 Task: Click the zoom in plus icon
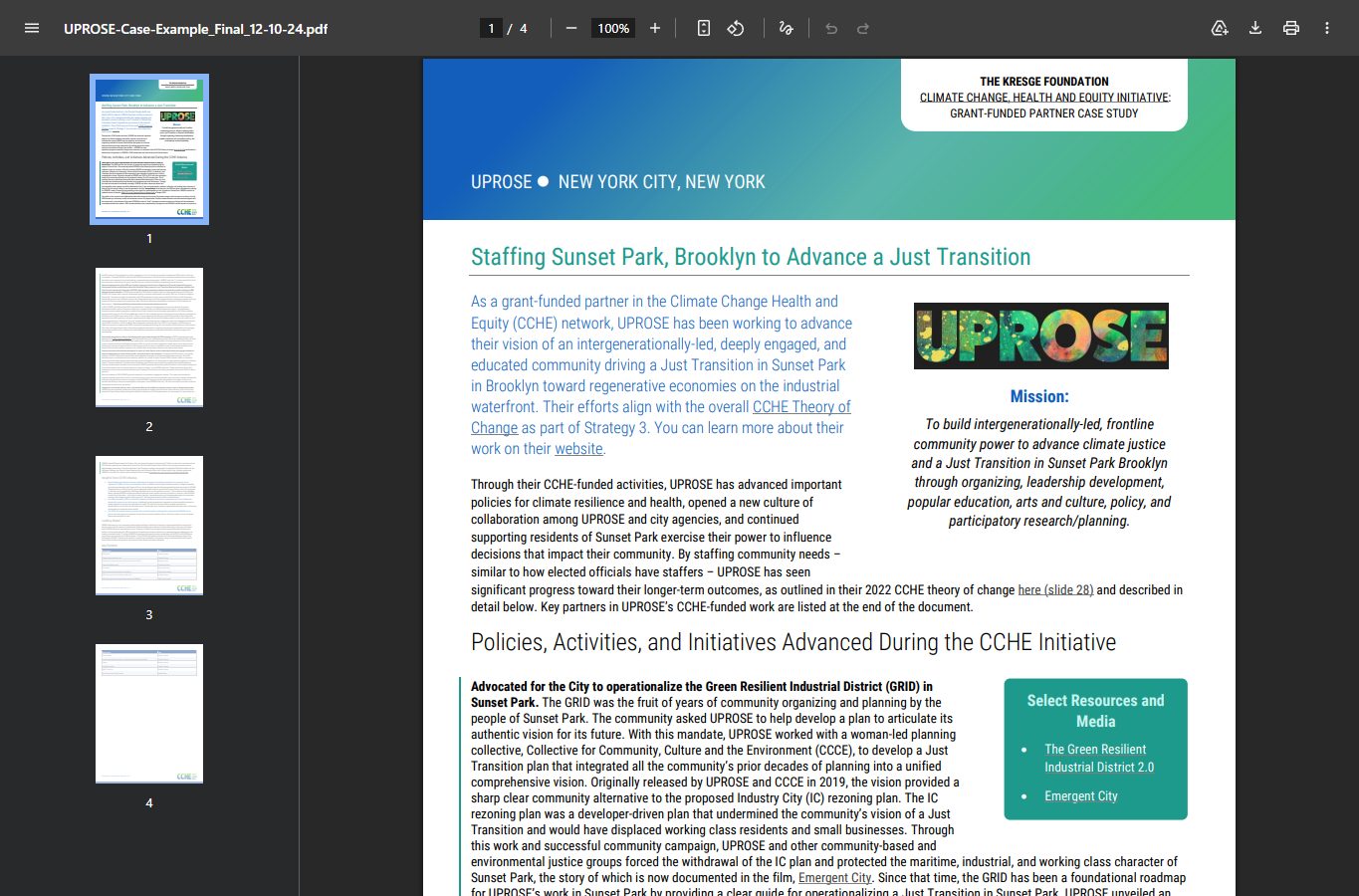(655, 28)
